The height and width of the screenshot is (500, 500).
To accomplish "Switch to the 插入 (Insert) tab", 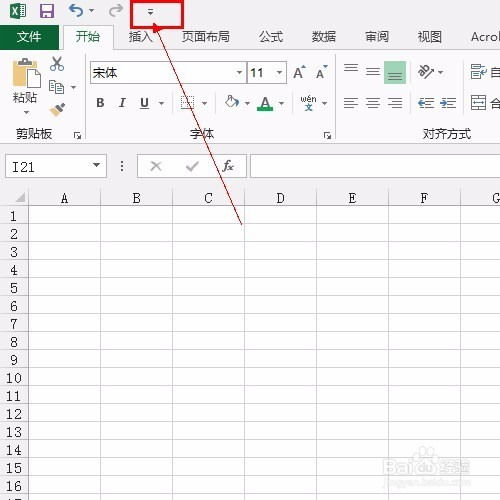I will [141, 37].
